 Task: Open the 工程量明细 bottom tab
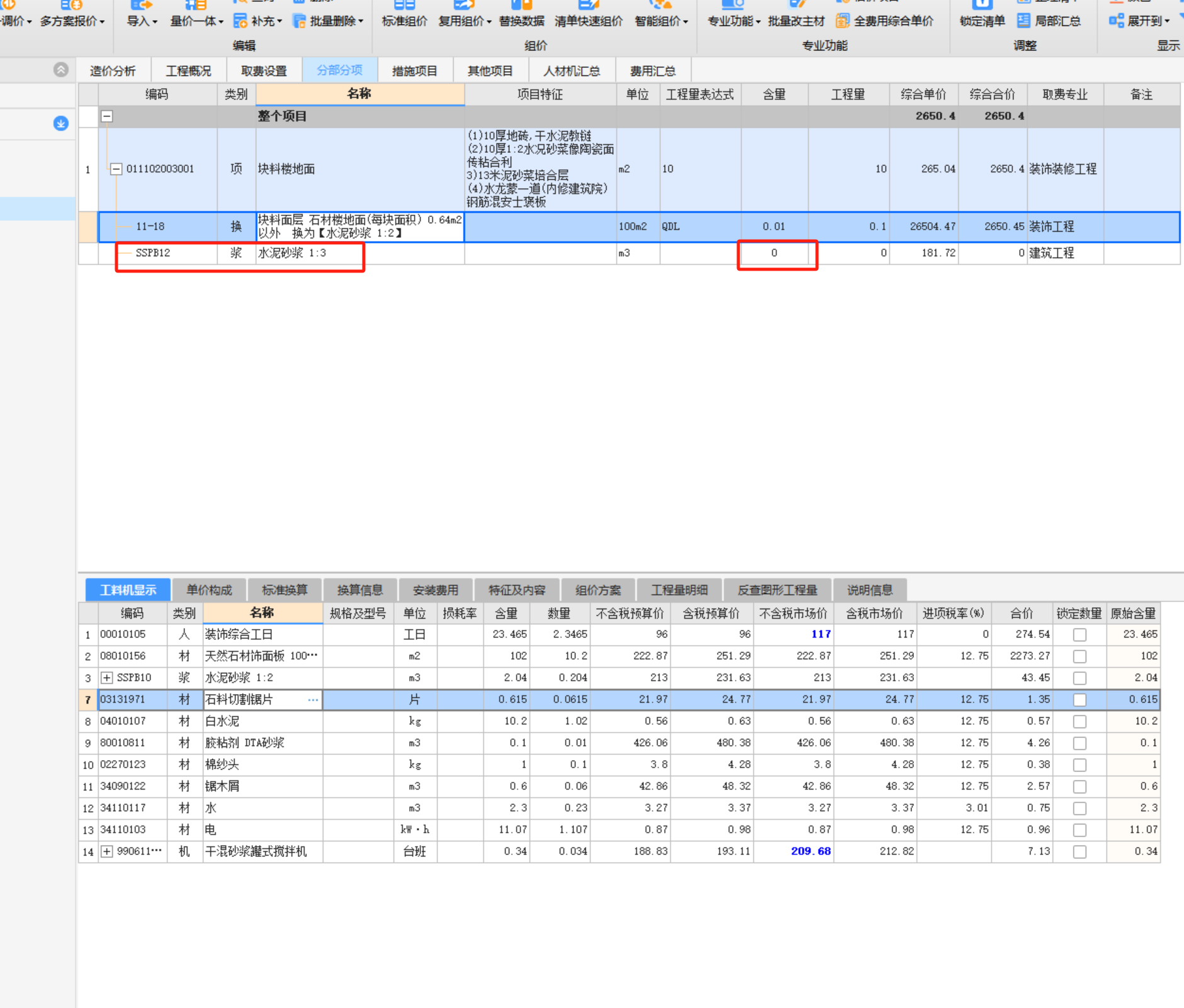(x=679, y=590)
